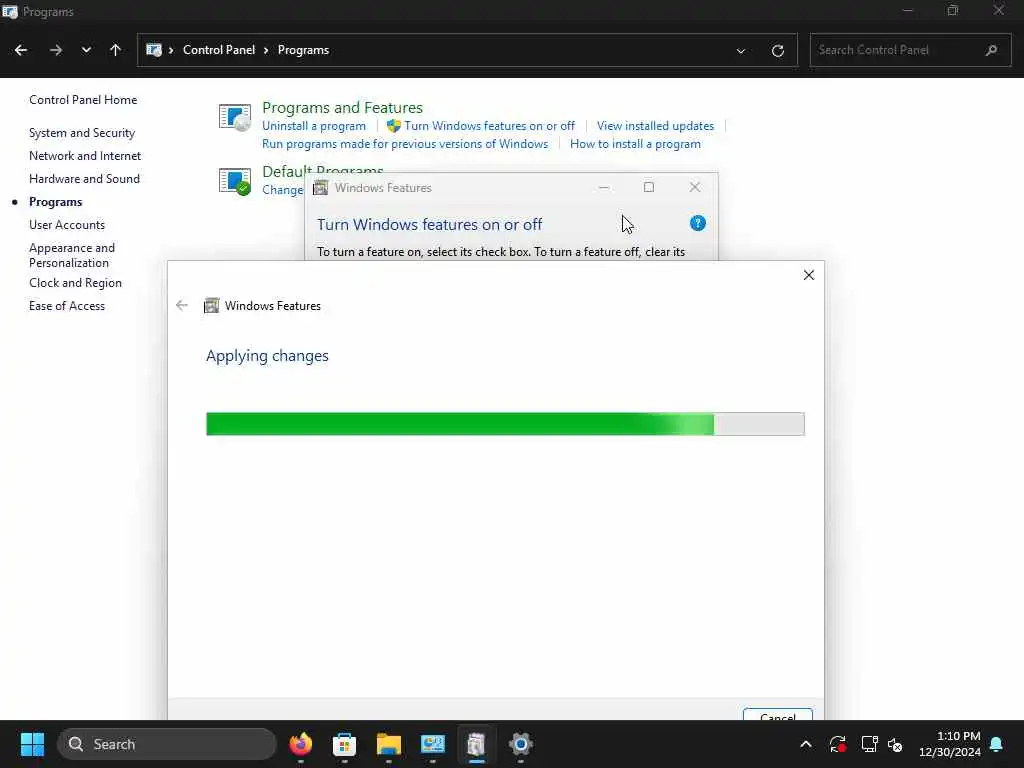Open Clock and Region category

[x=75, y=283]
